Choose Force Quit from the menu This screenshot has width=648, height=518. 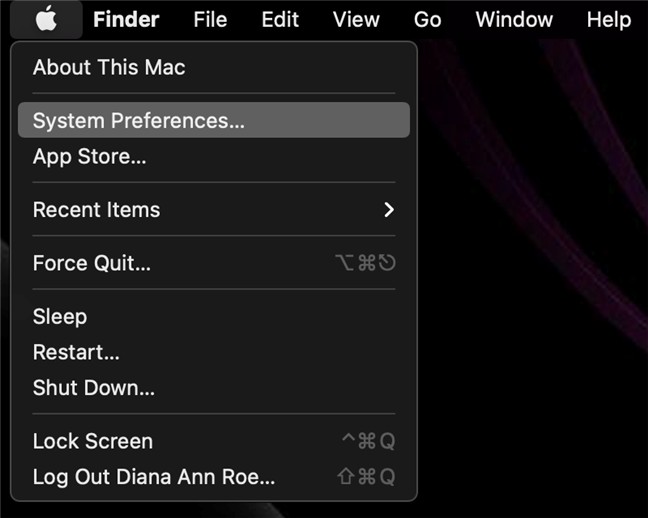click(x=92, y=264)
